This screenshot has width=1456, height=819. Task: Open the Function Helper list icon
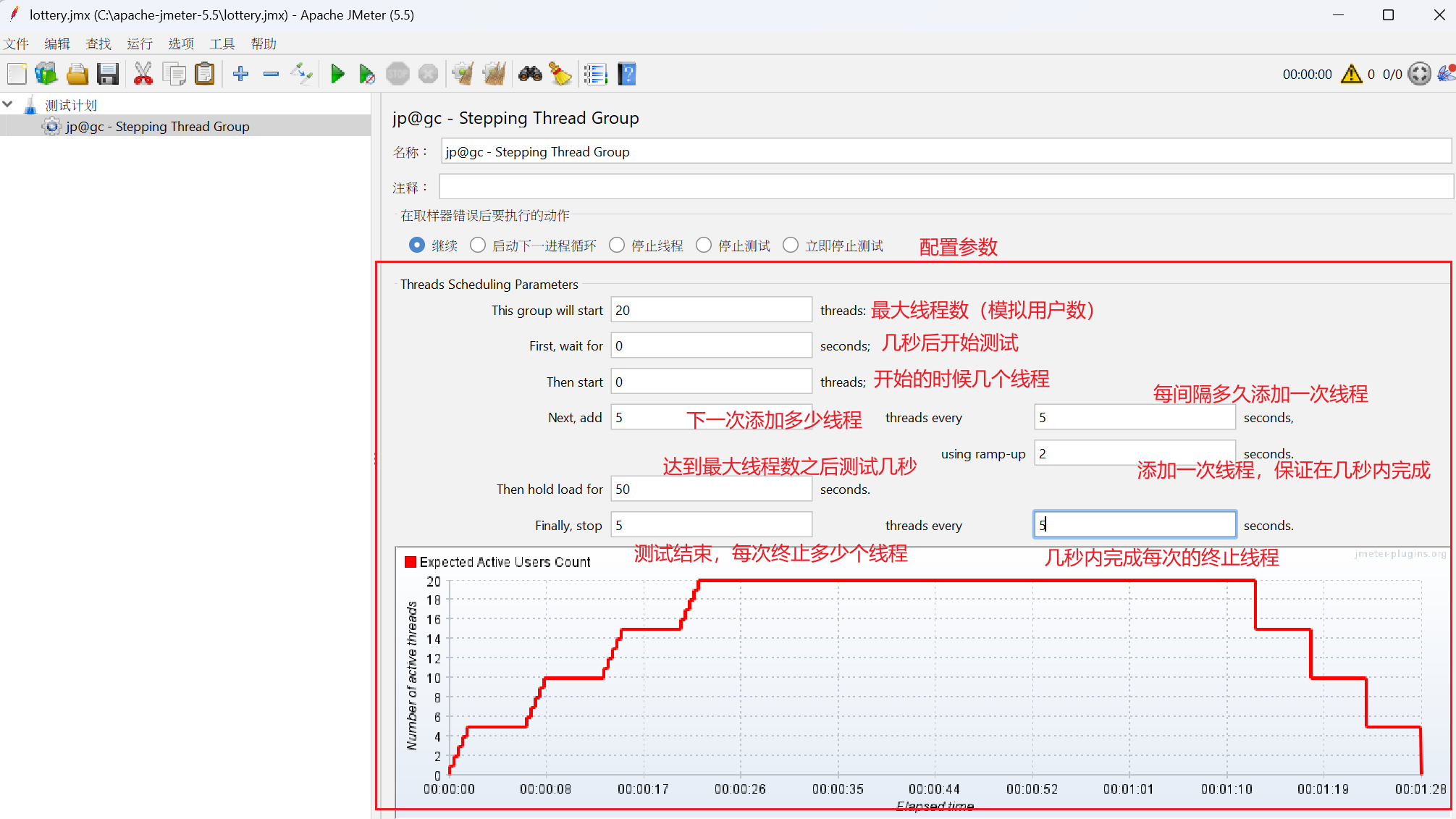click(x=595, y=74)
